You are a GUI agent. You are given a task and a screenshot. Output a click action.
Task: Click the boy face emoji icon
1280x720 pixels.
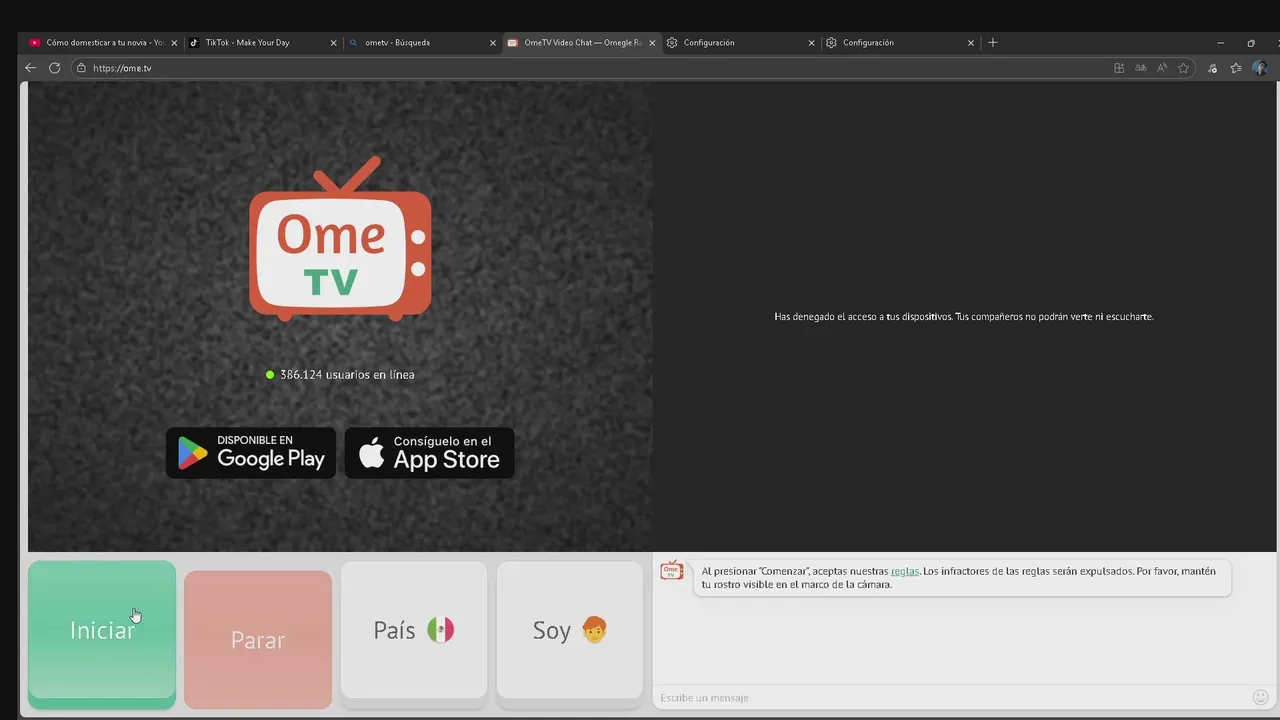pos(594,630)
